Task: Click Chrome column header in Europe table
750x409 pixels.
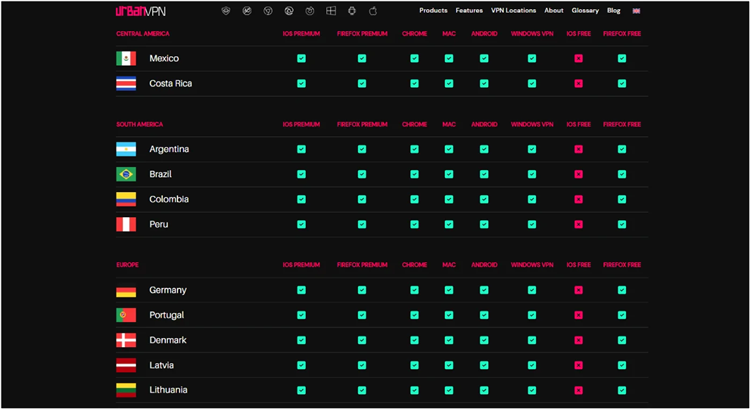Action: coord(414,265)
